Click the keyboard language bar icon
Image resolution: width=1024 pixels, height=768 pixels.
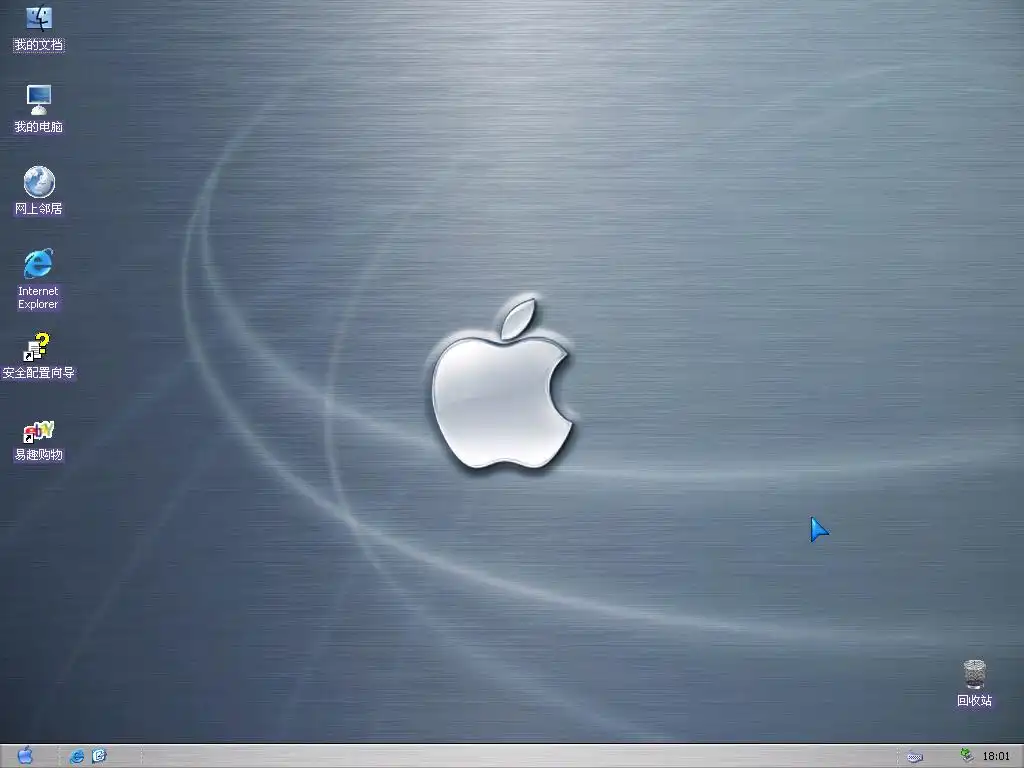pos(915,756)
